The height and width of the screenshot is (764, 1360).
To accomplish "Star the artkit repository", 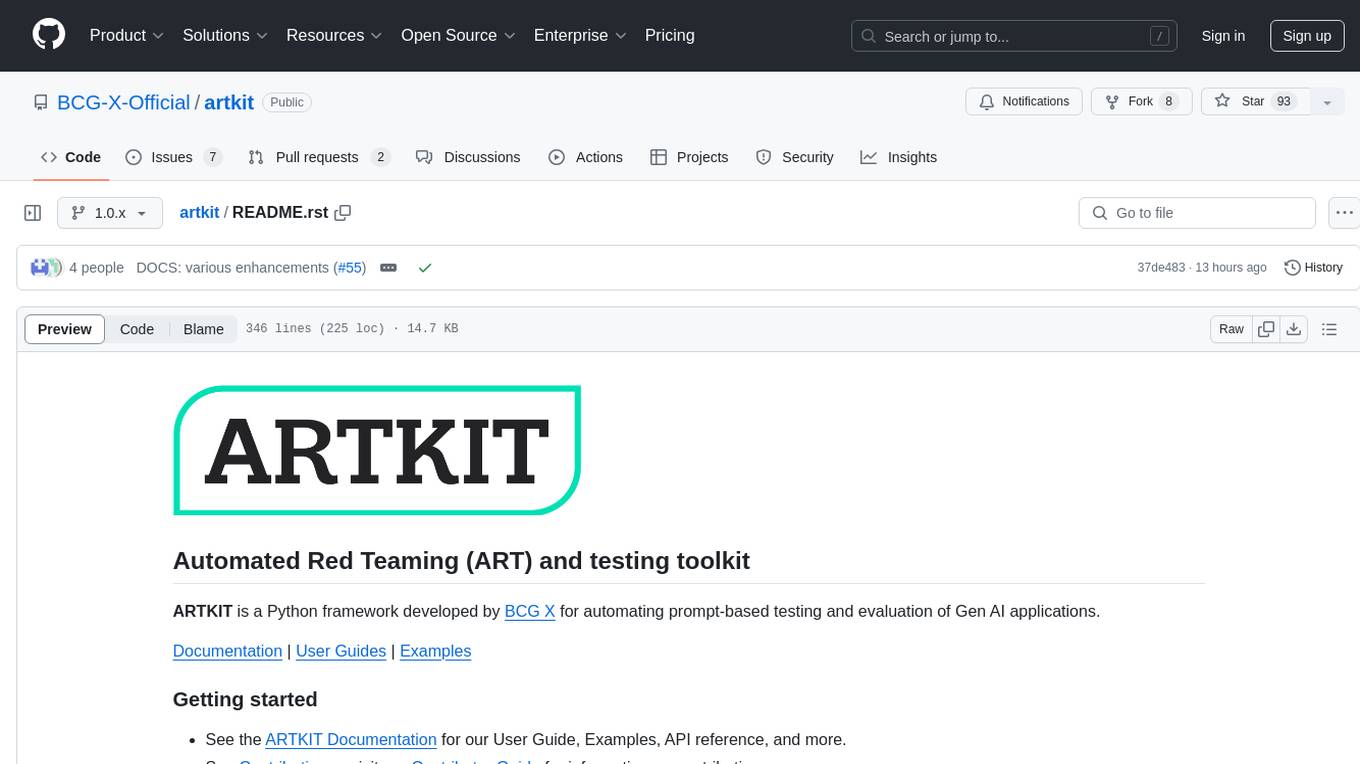I will [x=1255, y=102].
